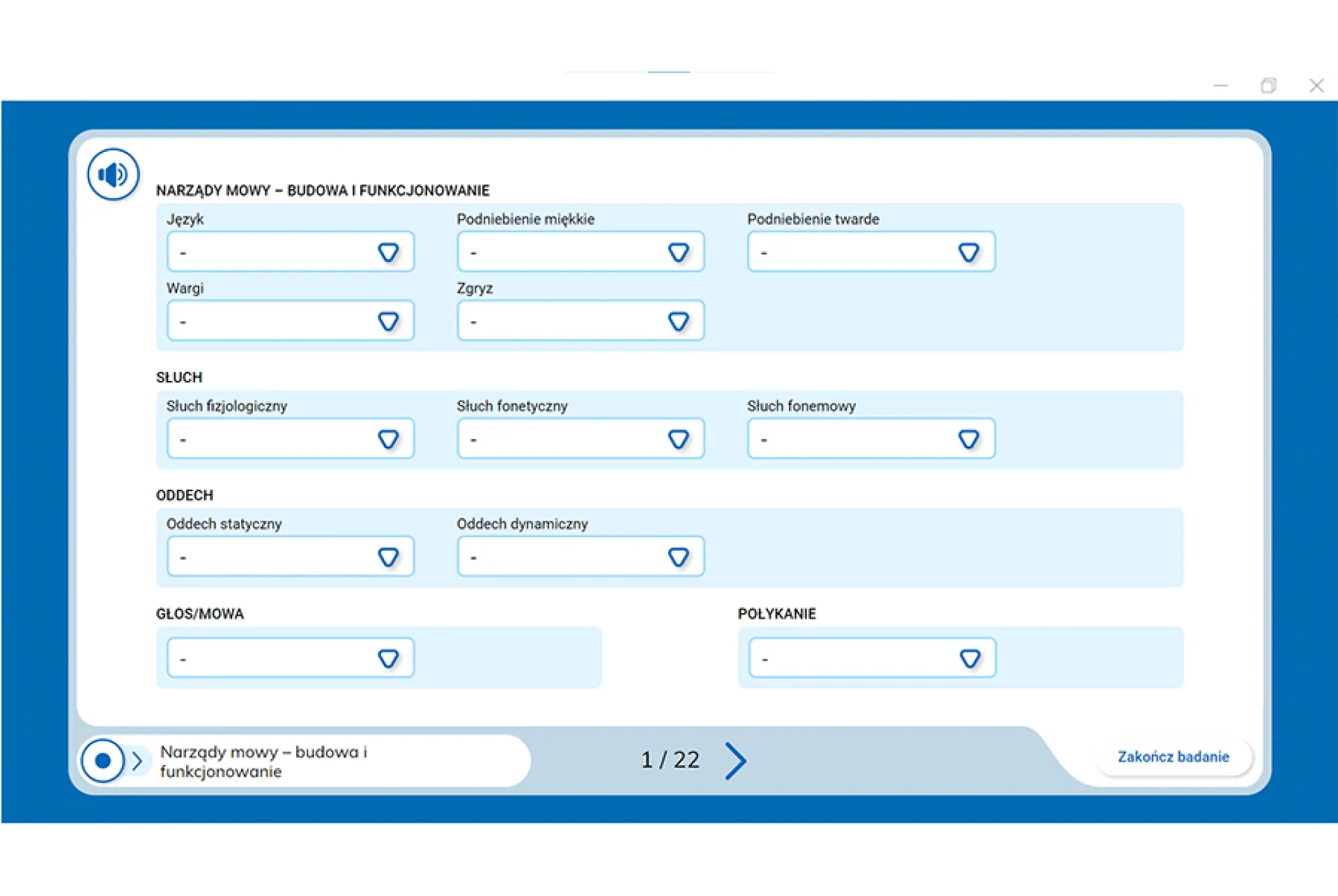Open the GŁOS/MOWA dropdown
The width and height of the screenshot is (1338, 896).
(291, 658)
